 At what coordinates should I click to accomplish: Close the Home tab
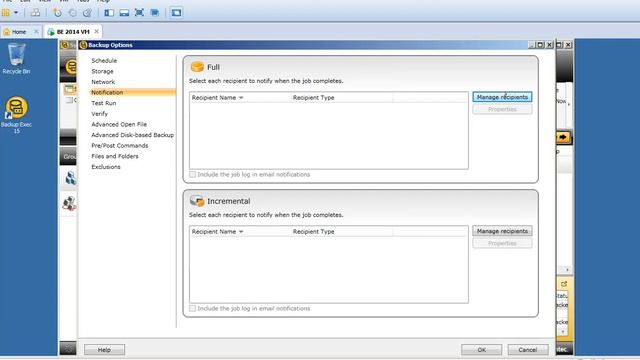[x=36, y=31]
